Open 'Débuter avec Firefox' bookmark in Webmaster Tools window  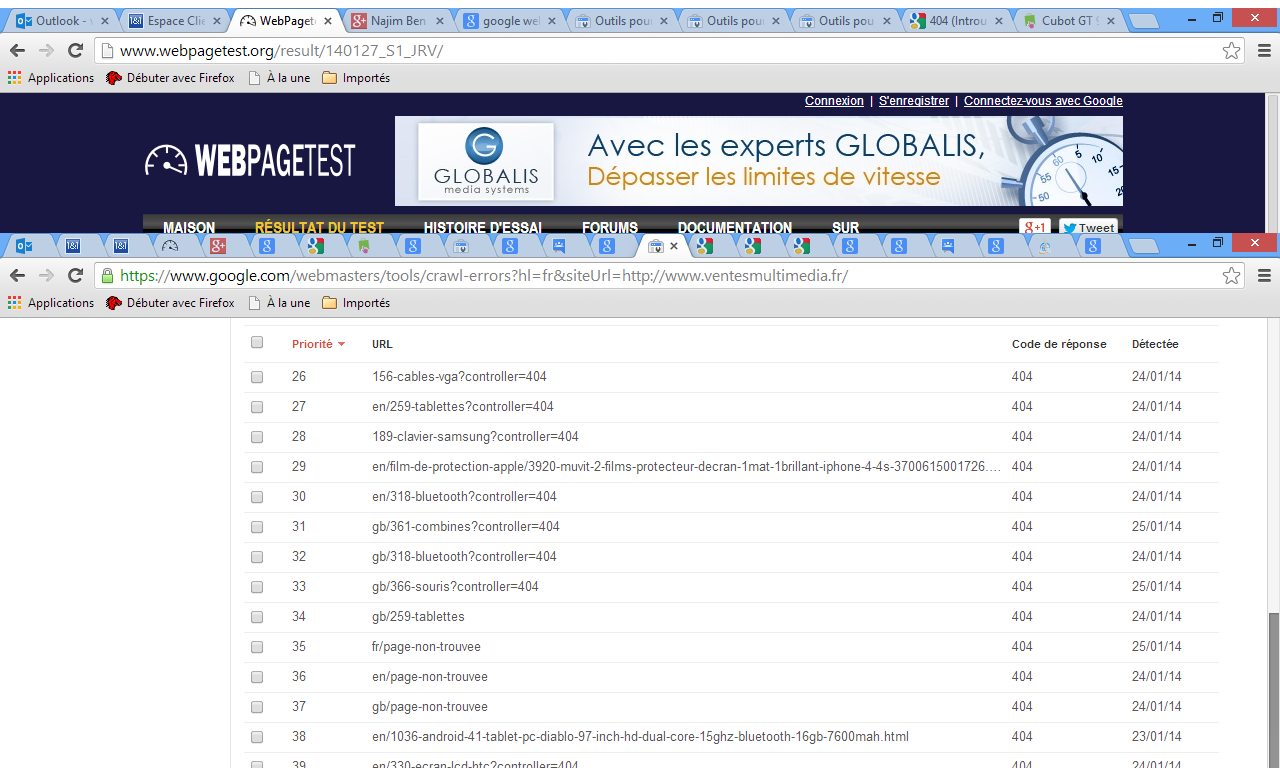pos(170,303)
